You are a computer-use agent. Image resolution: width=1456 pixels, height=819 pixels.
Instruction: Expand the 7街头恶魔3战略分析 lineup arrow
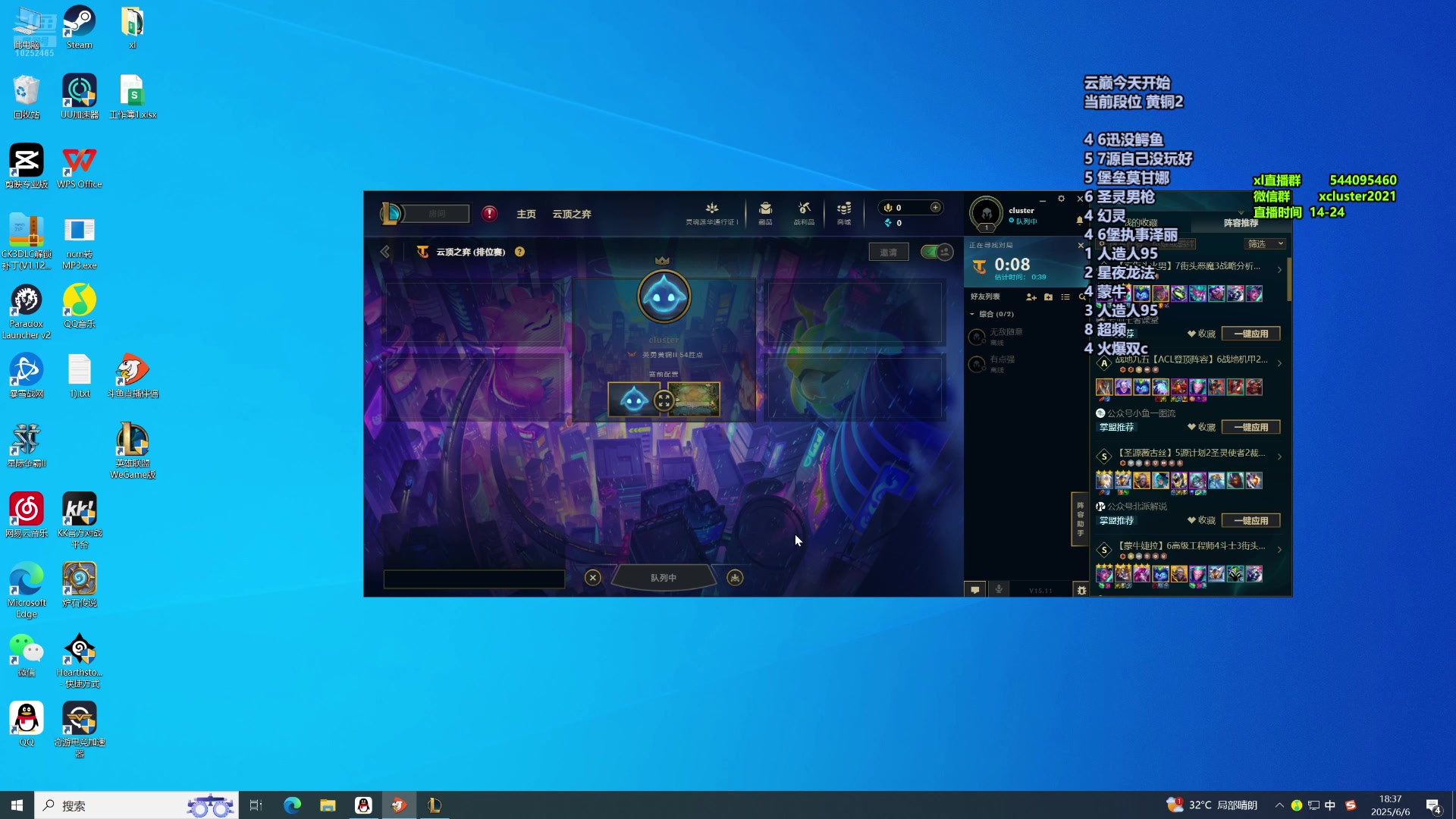click(1279, 270)
